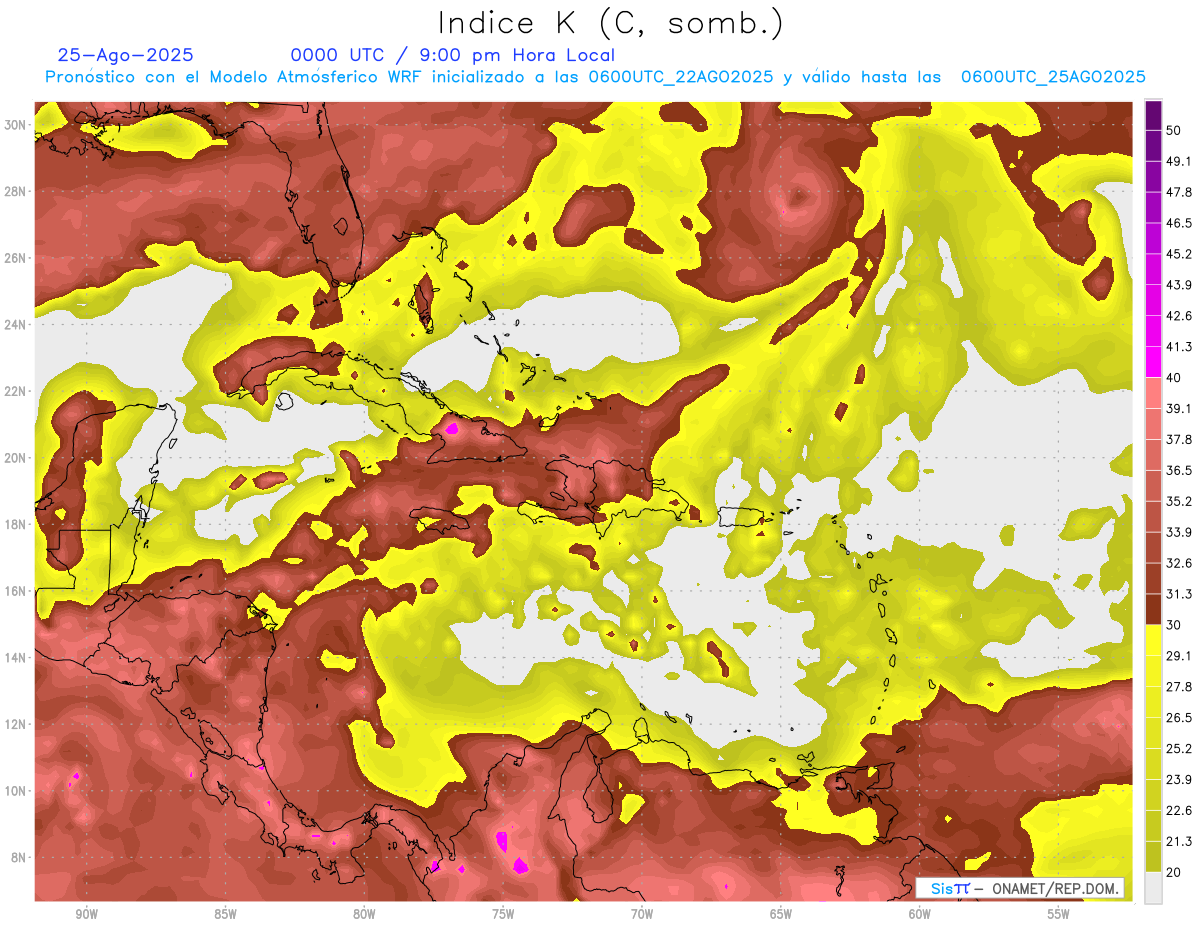The width and height of the screenshot is (1200, 927).
Task: Click the colorbar value 49.1
Action: tap(1179, 160)
